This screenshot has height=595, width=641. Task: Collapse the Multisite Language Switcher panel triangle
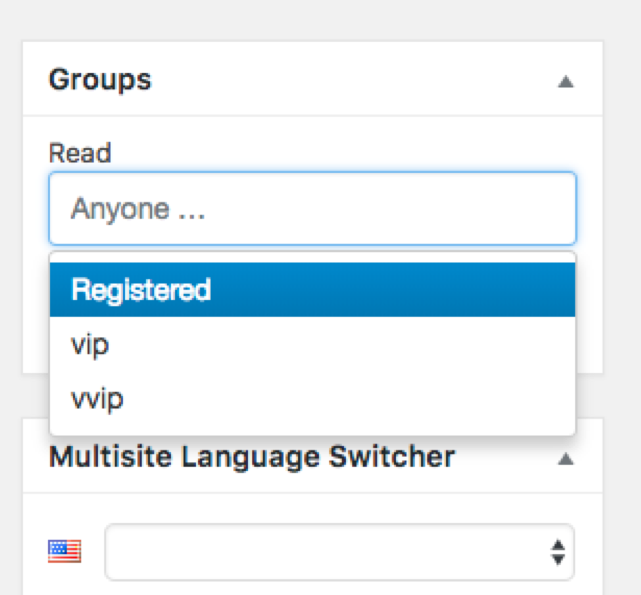566,459
